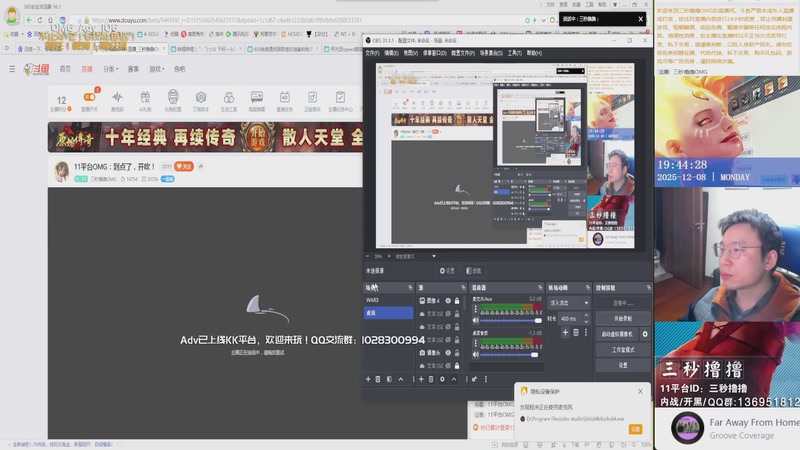800x450 pixels.
Task: Open options dots for 麦克风/Aux channel
Action: click(x=476, y=309)
